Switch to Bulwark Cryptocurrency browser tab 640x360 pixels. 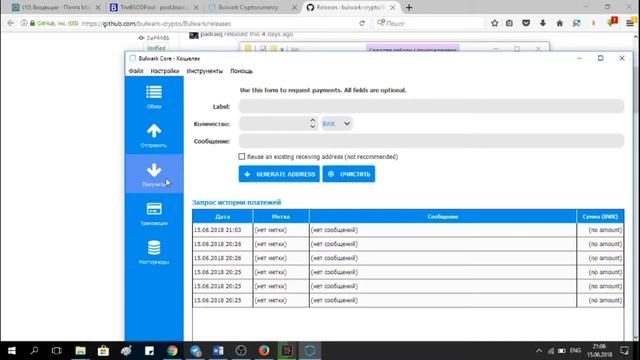coord(252,7)
